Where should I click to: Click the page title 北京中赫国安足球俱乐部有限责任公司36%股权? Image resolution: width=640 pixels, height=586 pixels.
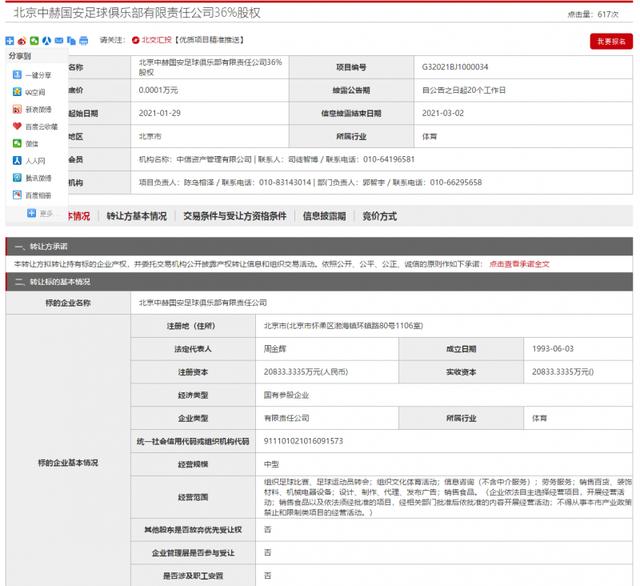pyautogui.click(x=137, y=13)
